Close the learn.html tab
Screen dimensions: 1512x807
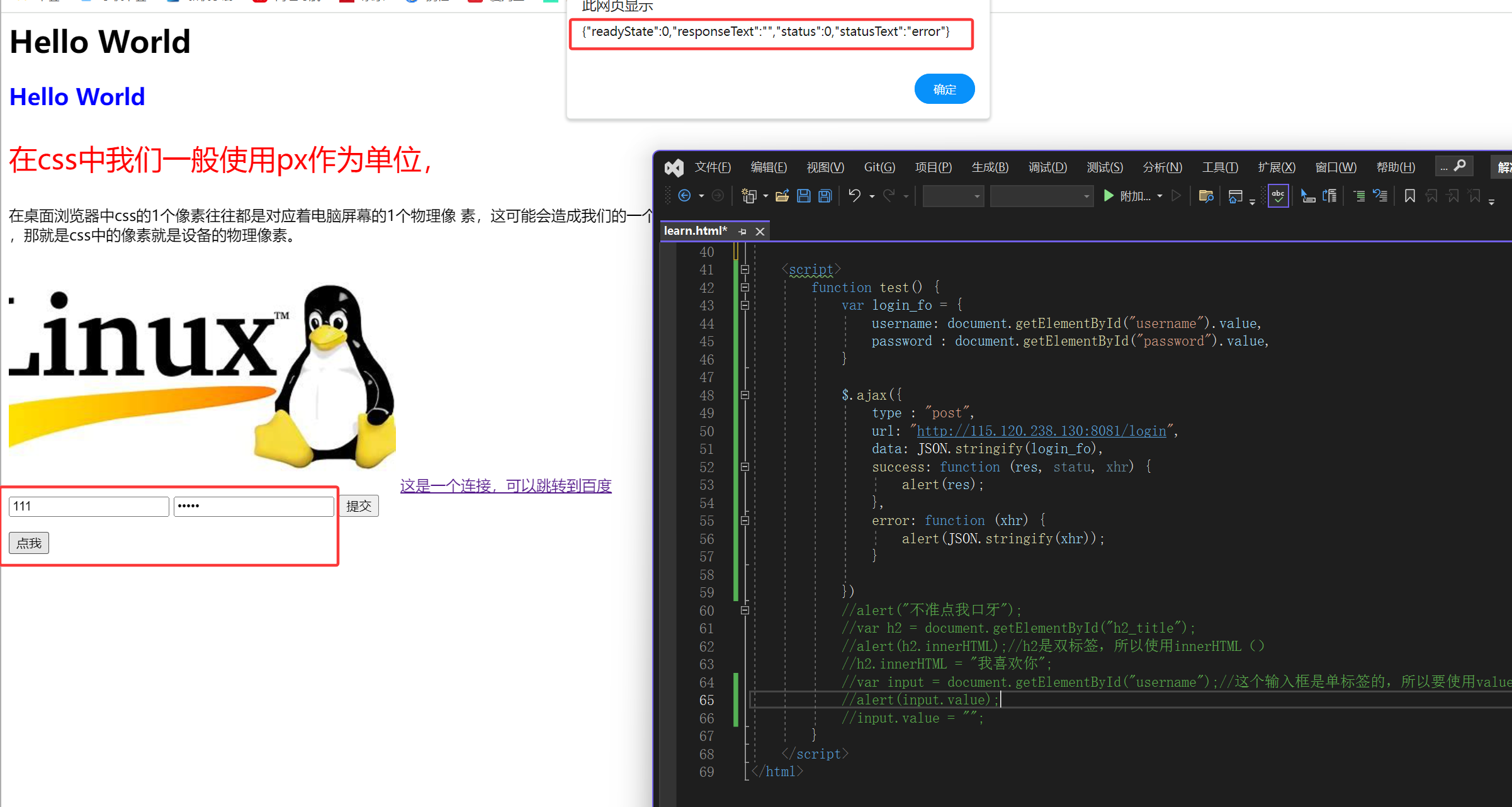coord(760,232)
